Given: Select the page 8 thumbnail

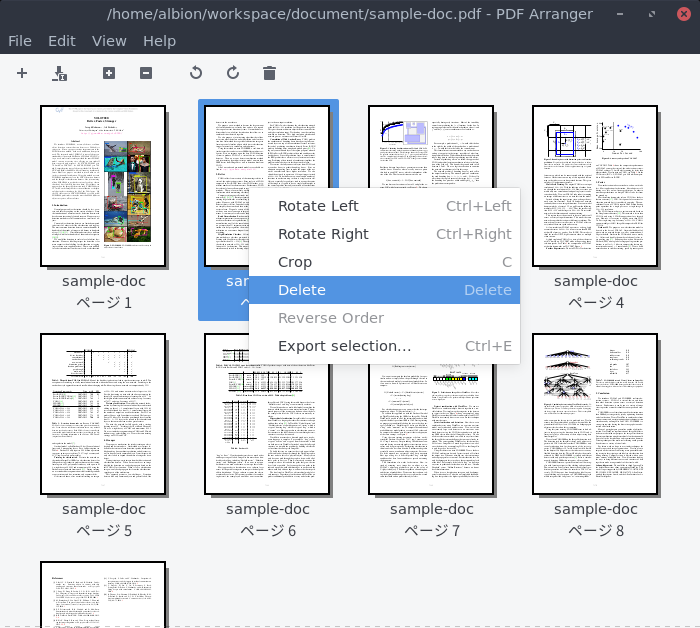Looking at the screenshot, I should pos(595,414).
